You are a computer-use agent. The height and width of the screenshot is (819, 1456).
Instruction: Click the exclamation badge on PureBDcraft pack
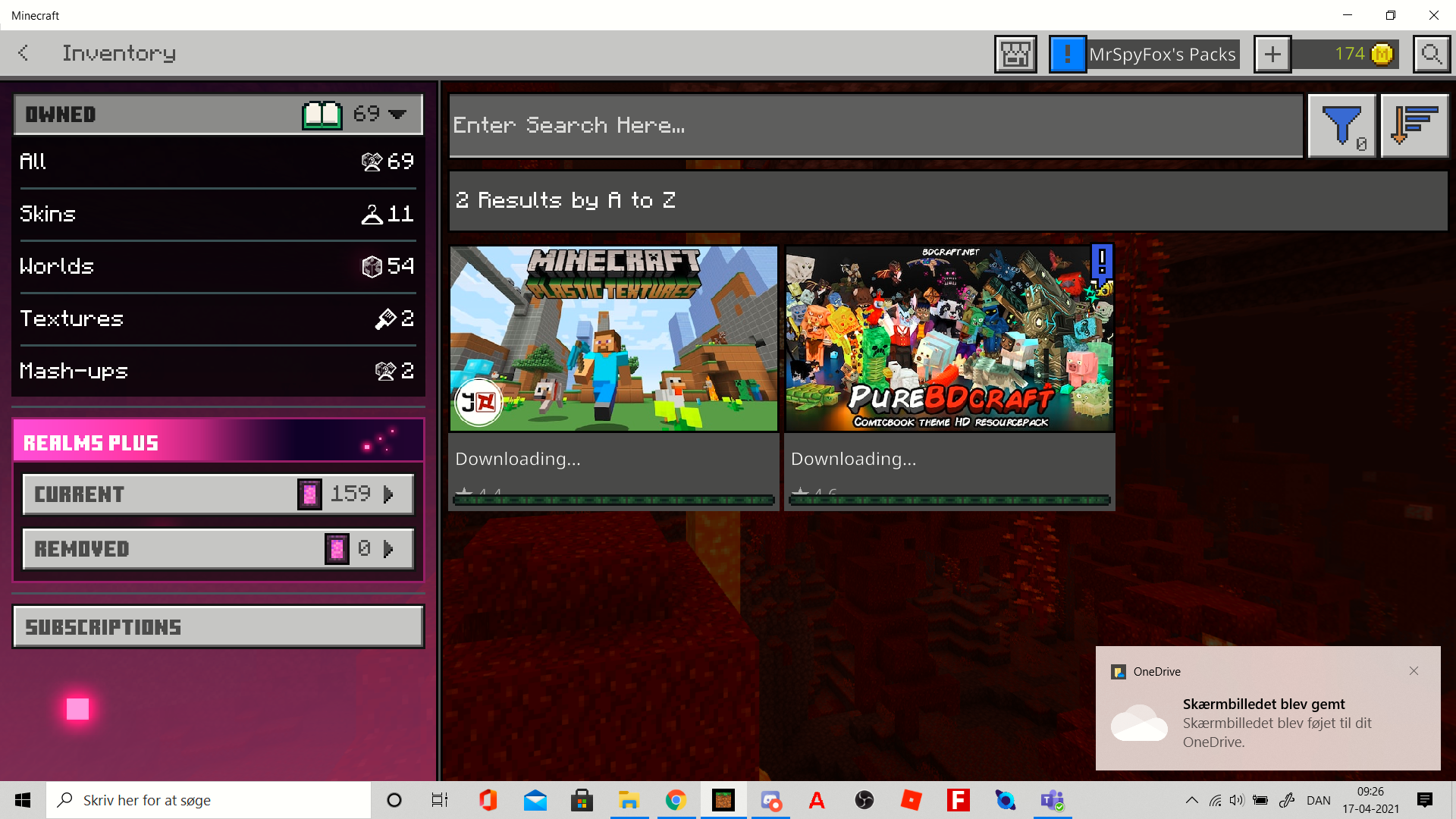pyautogui.click(x=1102, y=262)
